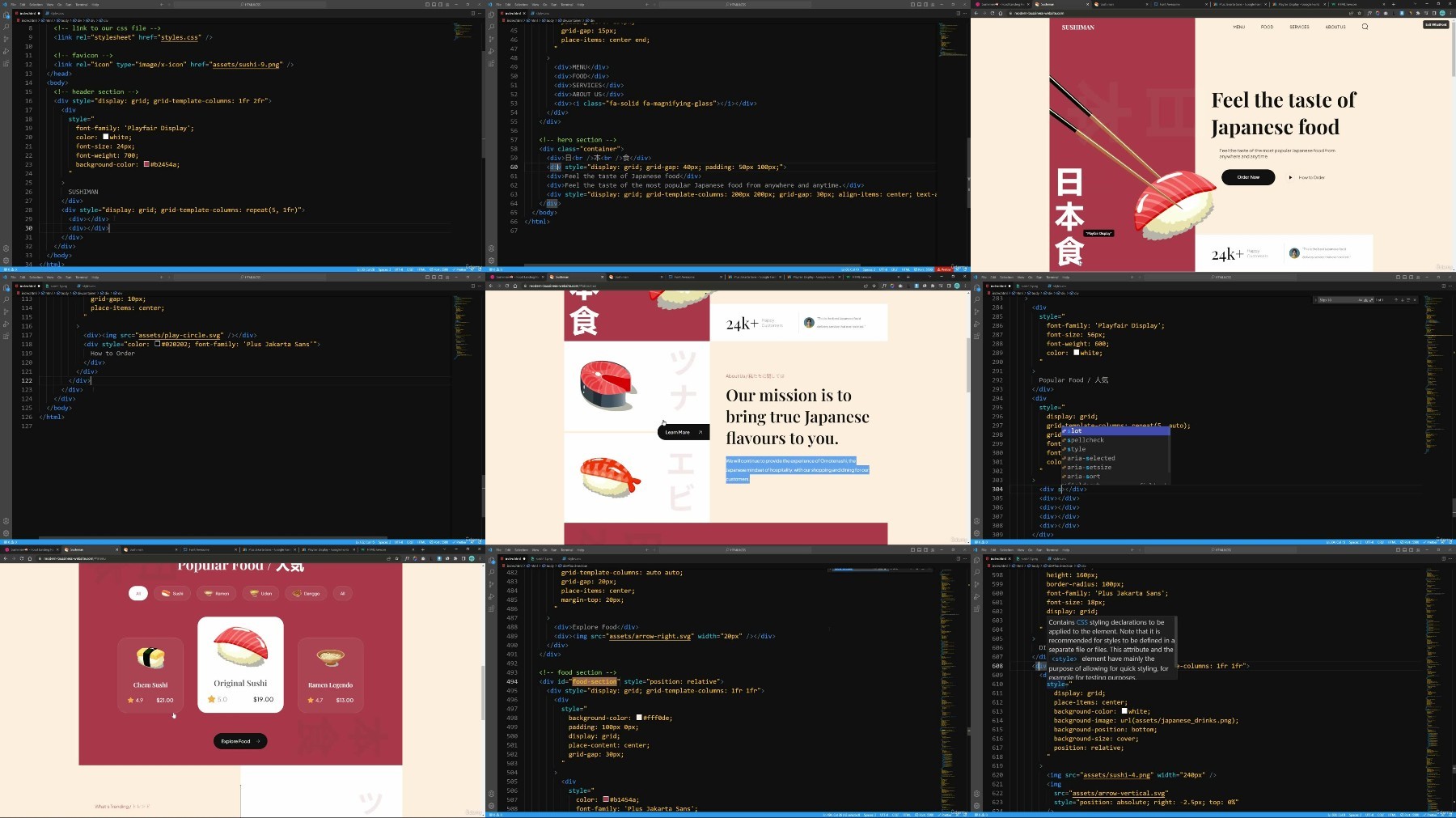1456x818 pixels.
Task: Open Extensions view in top-left editor activity bar
Action: [6, 63]
